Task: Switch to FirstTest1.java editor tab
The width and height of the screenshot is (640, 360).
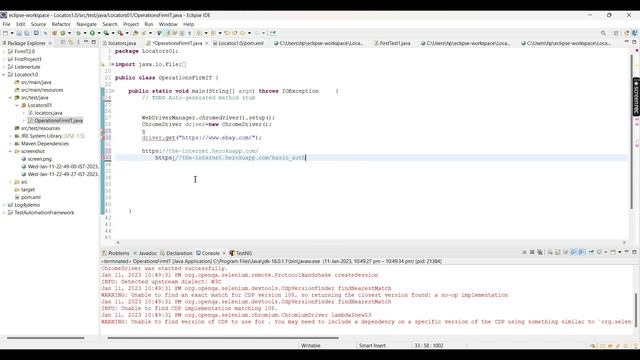Action: click(x=392, y=43)
